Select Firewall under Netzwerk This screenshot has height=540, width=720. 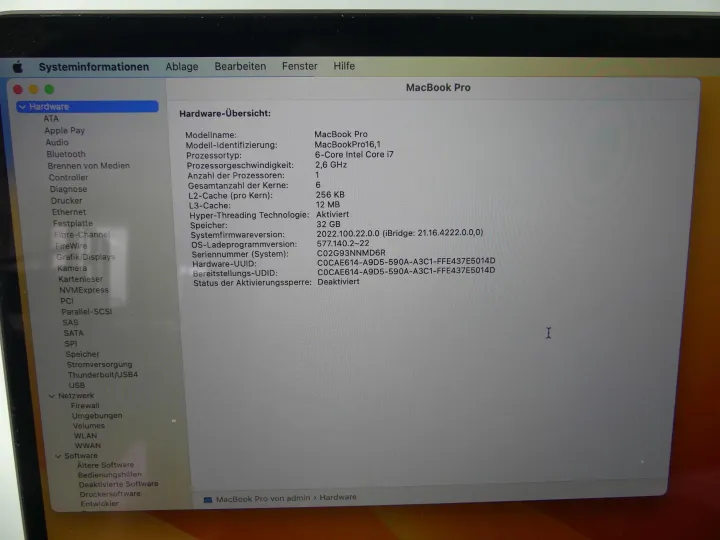coord(85,406)
